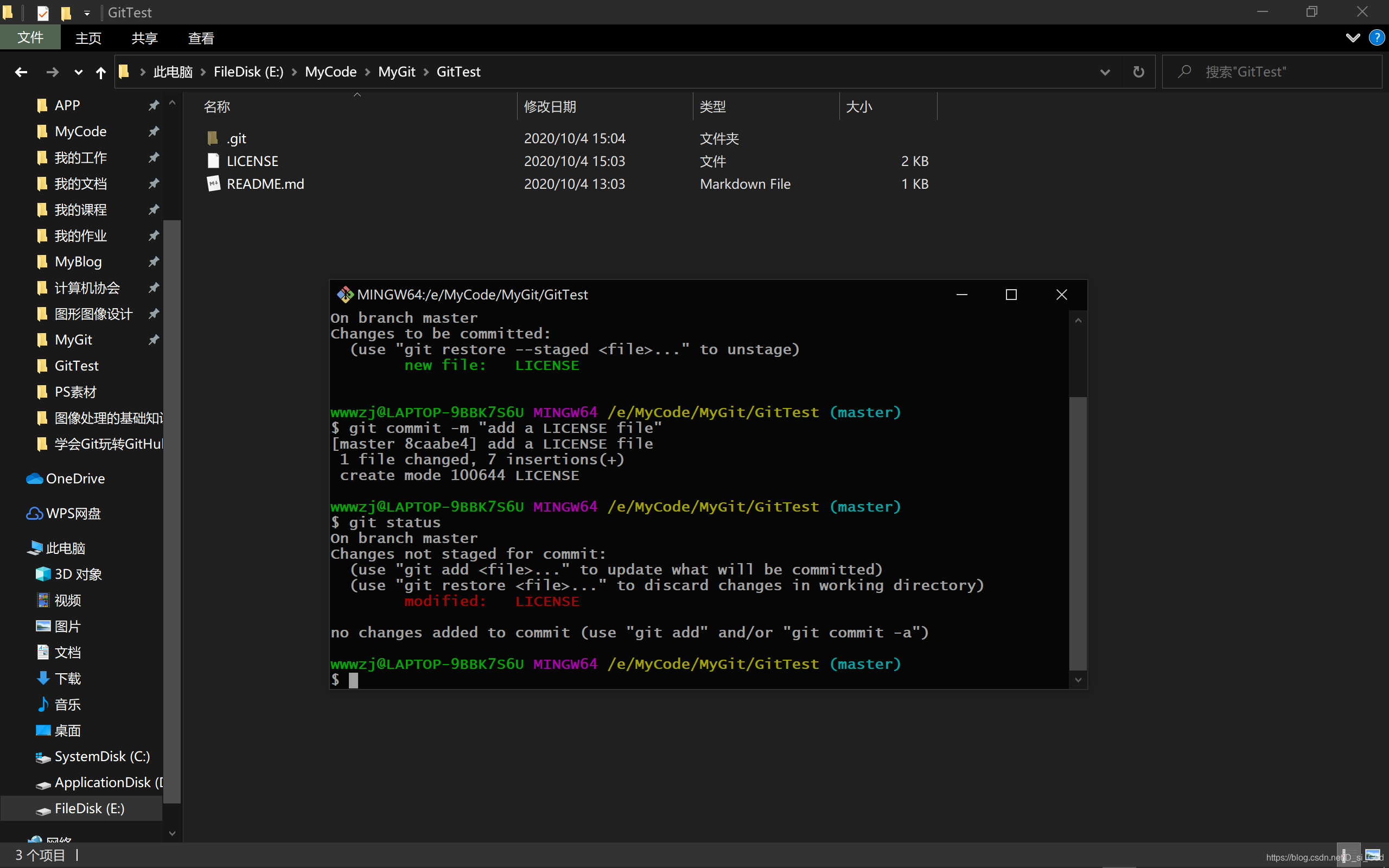Click the Git Bash window icon

(345, 295)
